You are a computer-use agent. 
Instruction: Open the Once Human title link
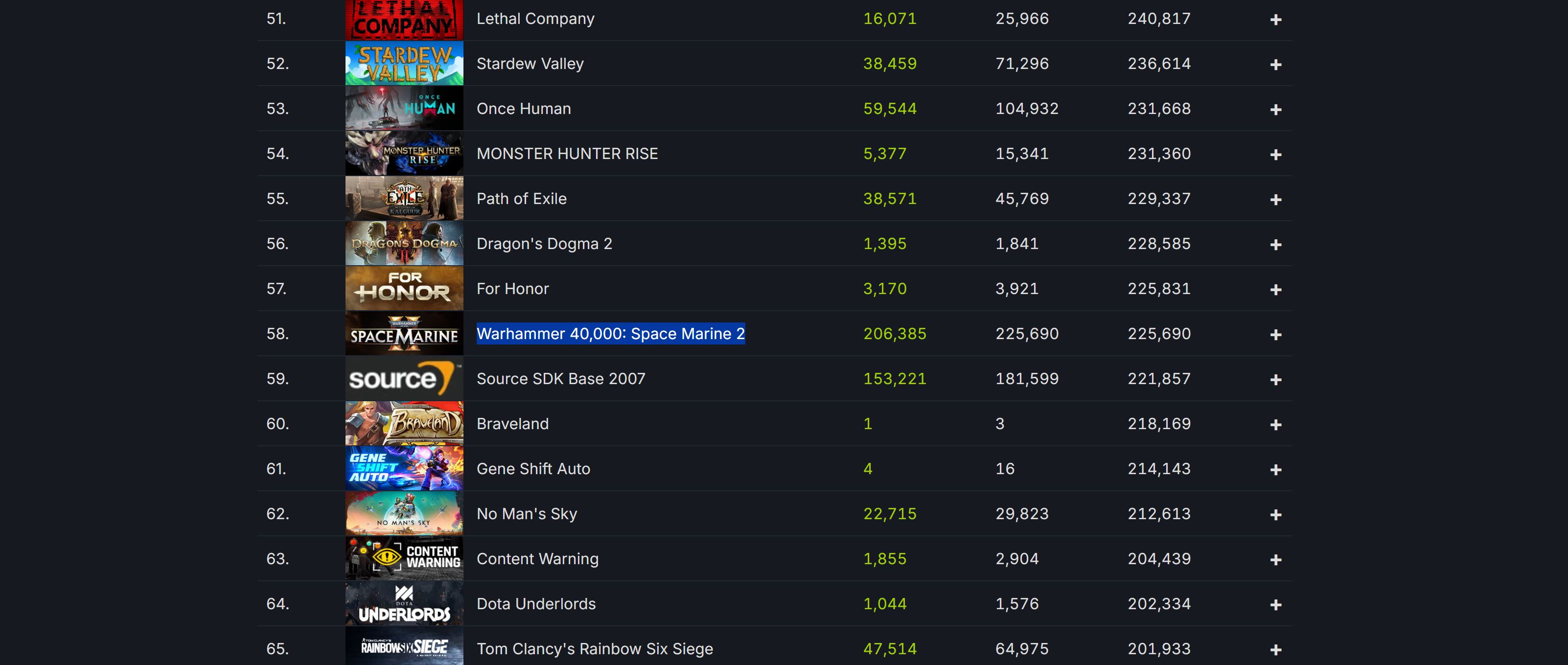pyautogui.click(x=524, y=109)
